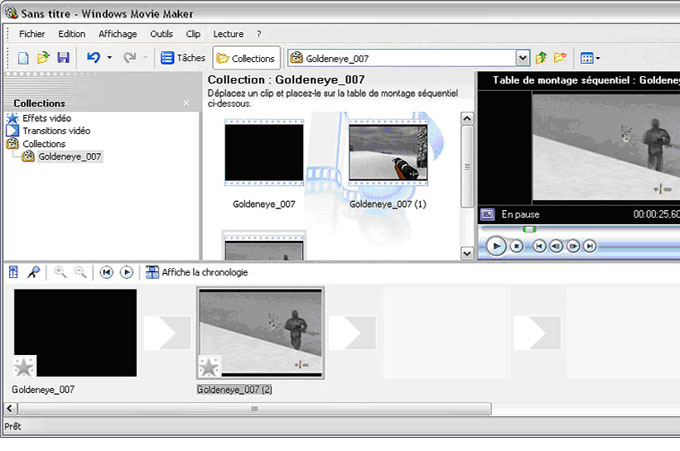Toggle the Collections pane button

(x=246, y=58)
